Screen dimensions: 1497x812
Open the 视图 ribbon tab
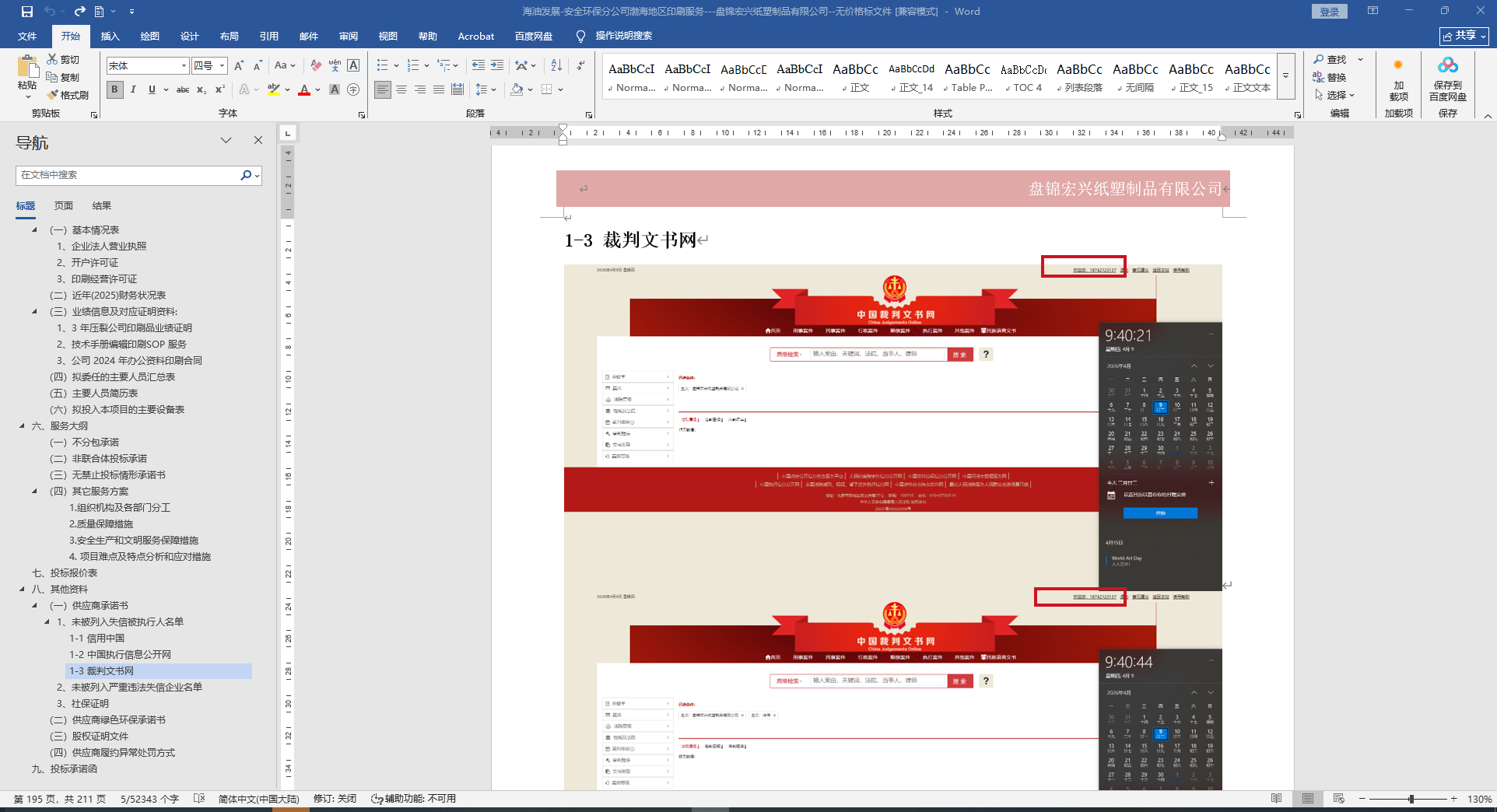[x=387, y=36]
